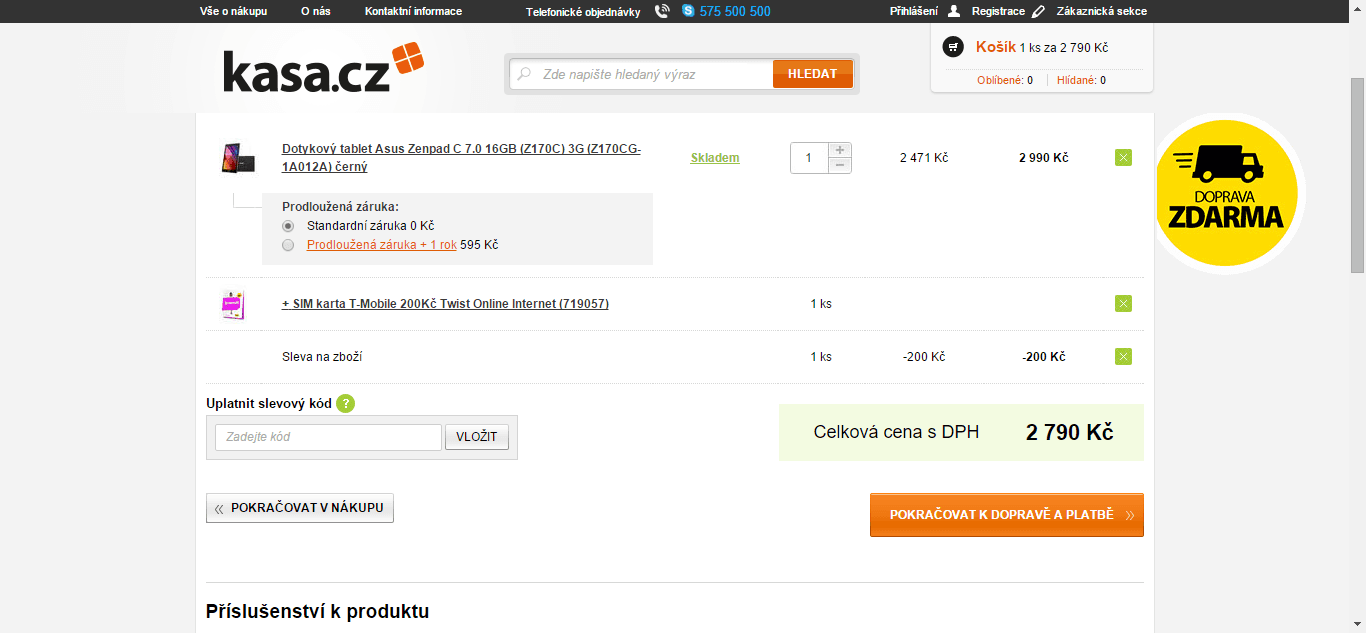Click the 2 790 Kč total price
Screen dimensions: 1366x633
pos(1069,432)
